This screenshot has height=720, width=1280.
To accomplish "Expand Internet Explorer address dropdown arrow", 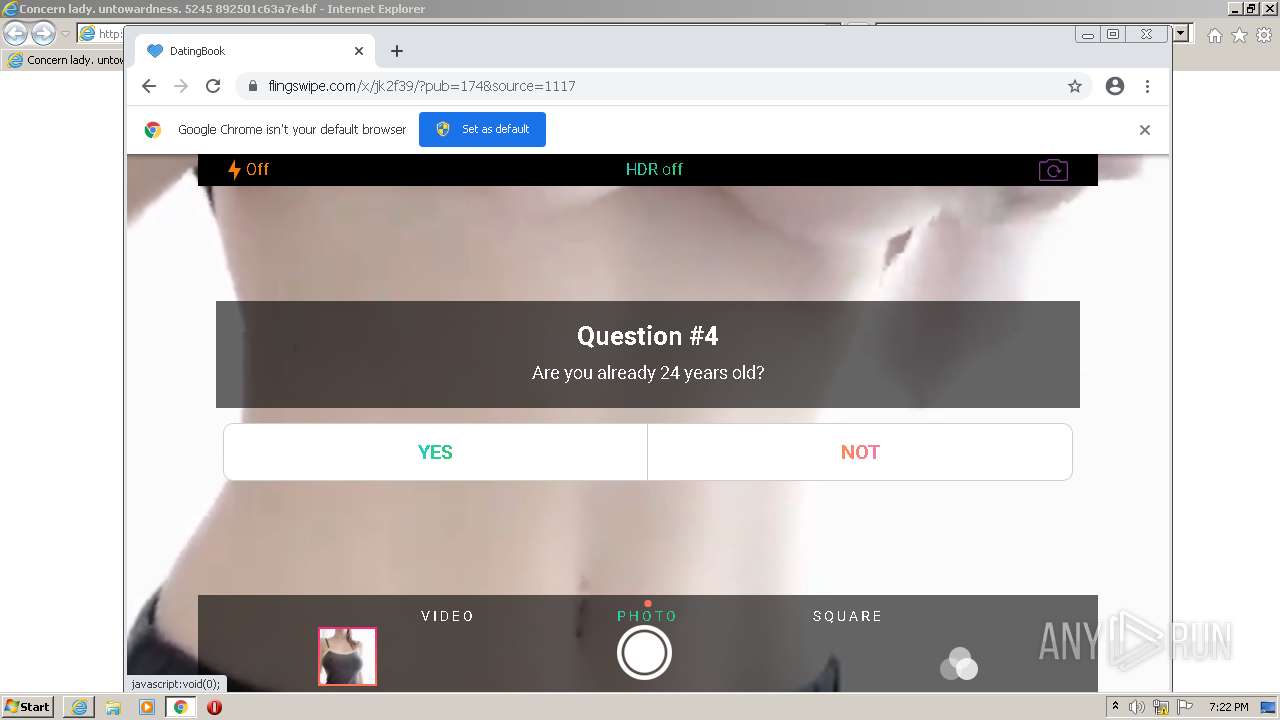I will 1181,33.
